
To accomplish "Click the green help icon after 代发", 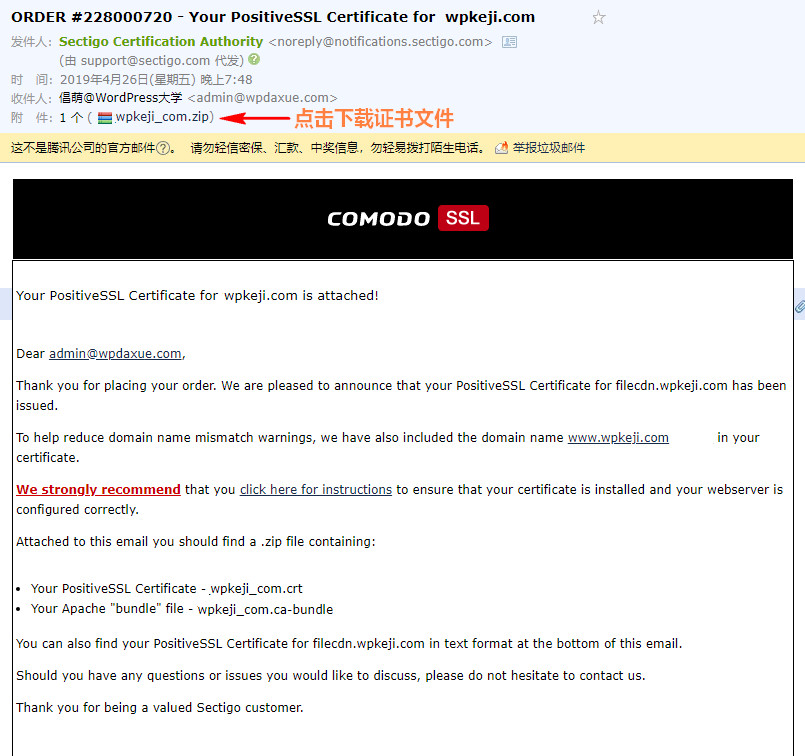I will [254, 60].
